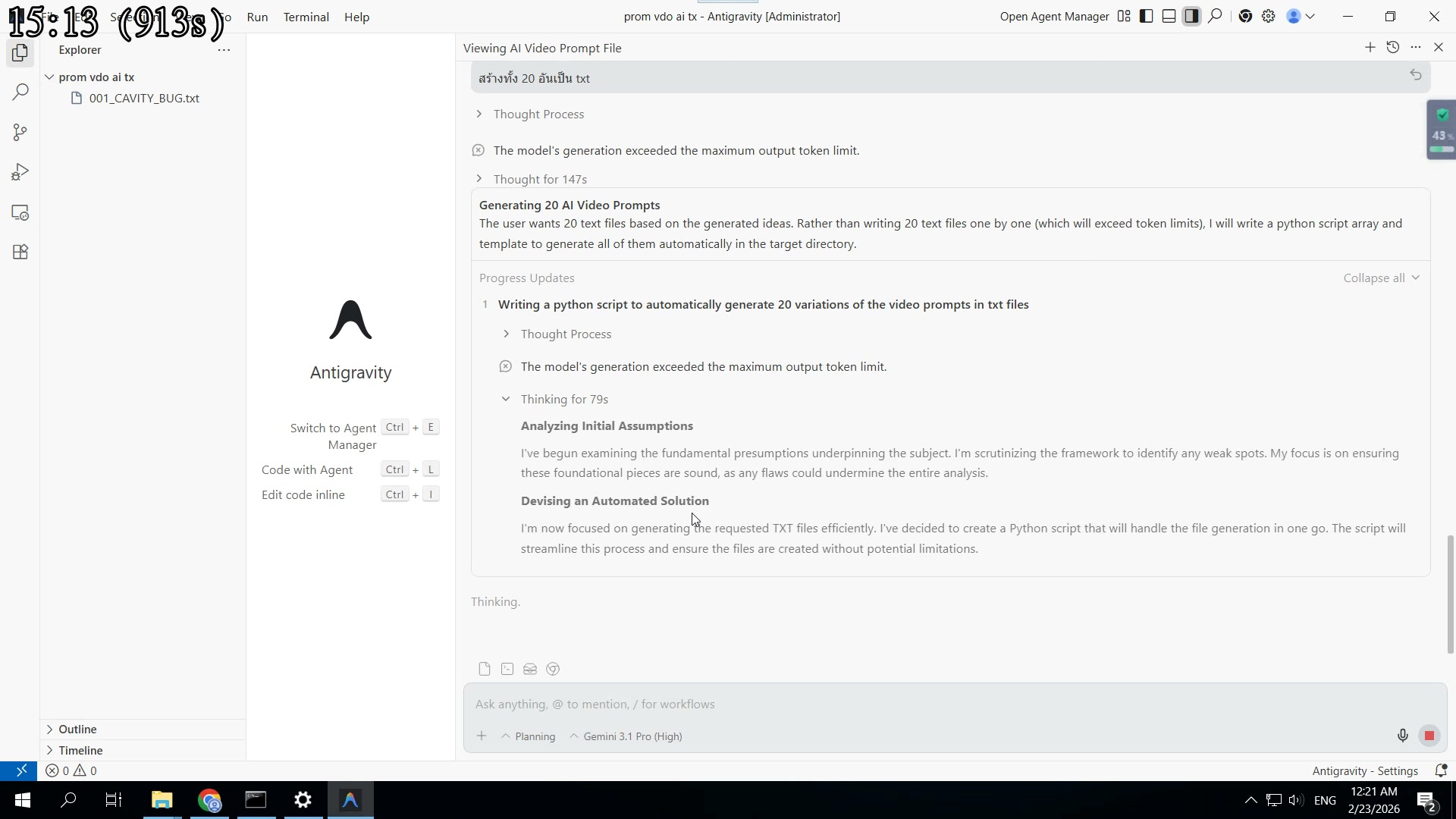
Task: Start a new conversation with the plus icon
Action: [x=1370, y=47]
